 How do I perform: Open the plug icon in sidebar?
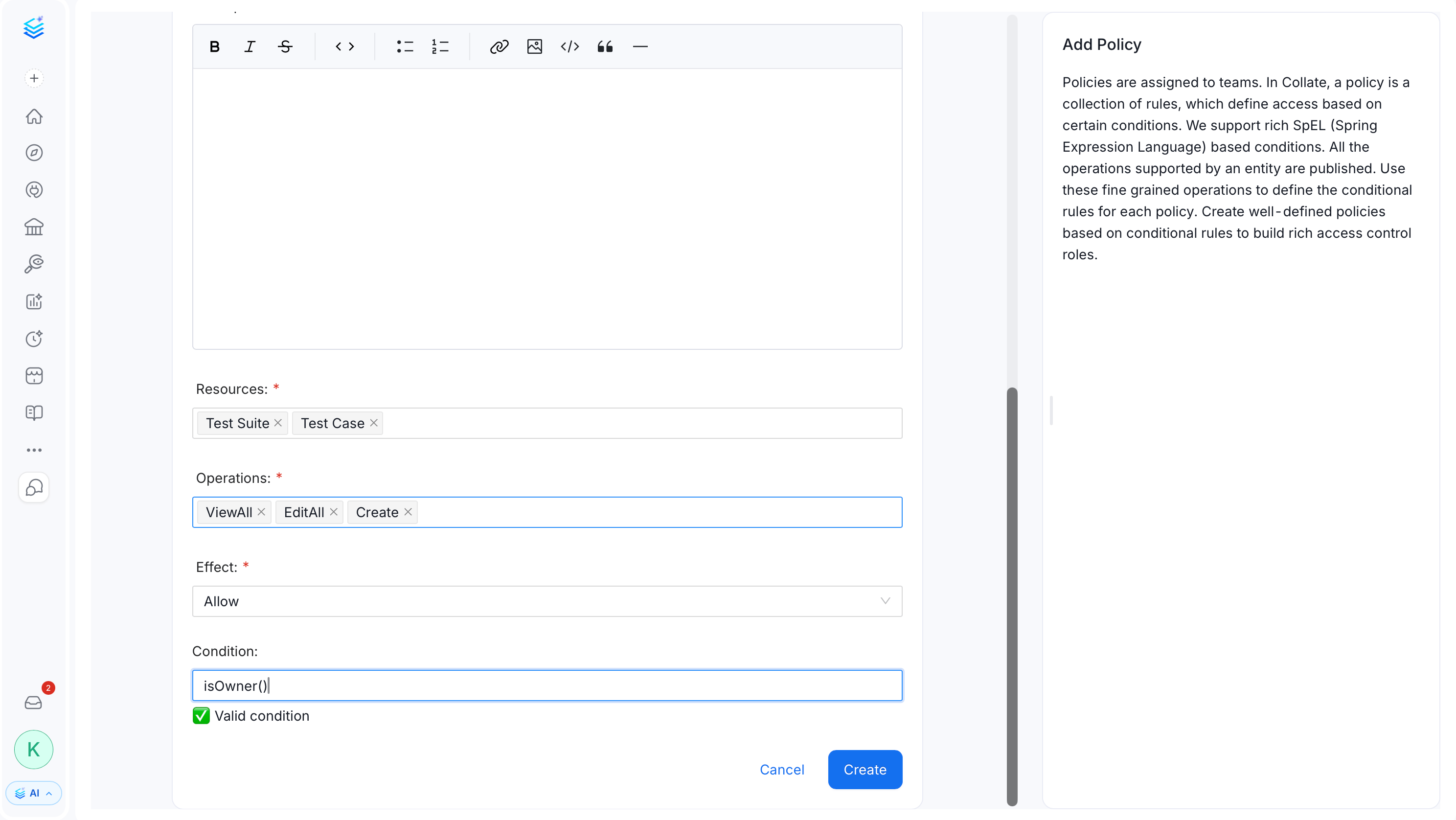34,190
